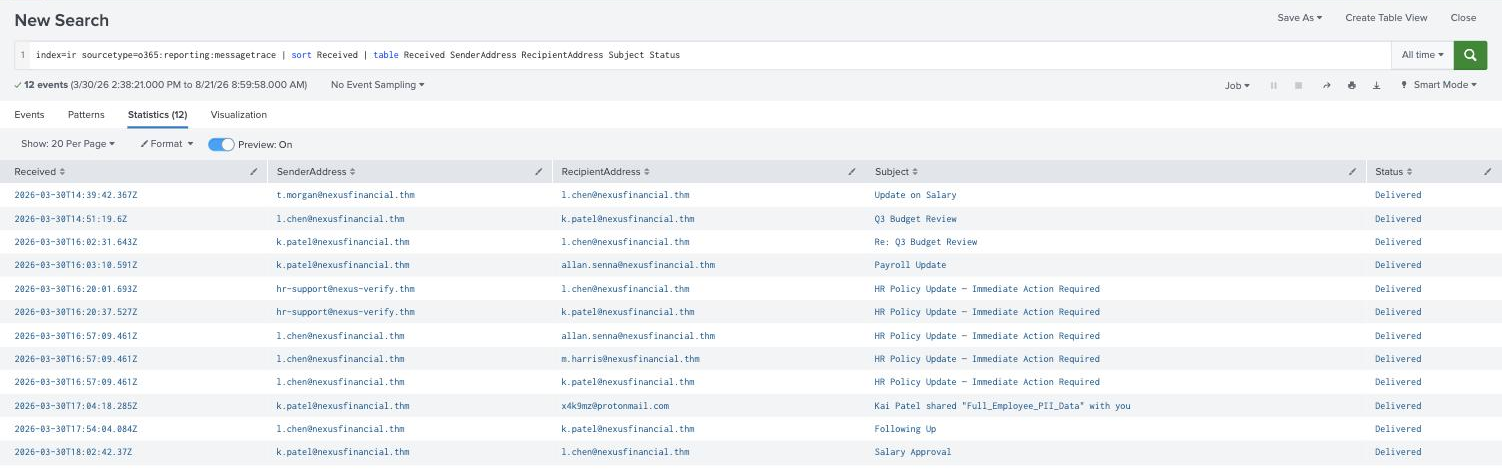1502x470 pixels.
Task: Click the Q3 Budget Review subject
Action: click(x=915, y=219)
